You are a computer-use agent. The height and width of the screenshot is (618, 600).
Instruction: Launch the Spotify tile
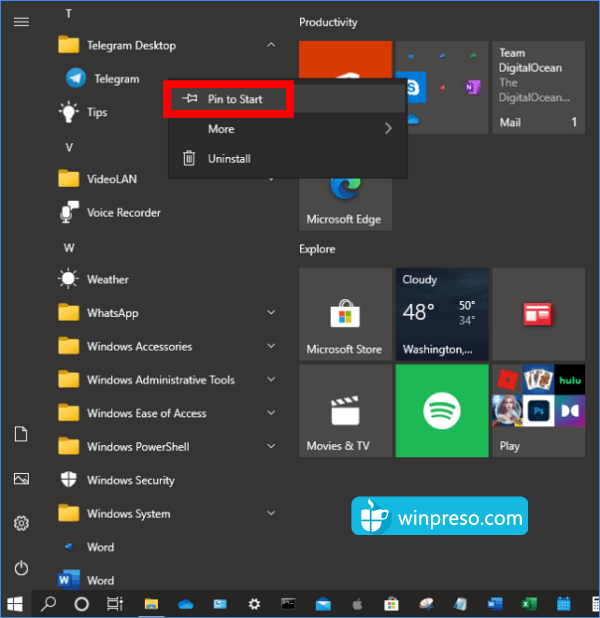pyautogui.click(x=442, y=411)
